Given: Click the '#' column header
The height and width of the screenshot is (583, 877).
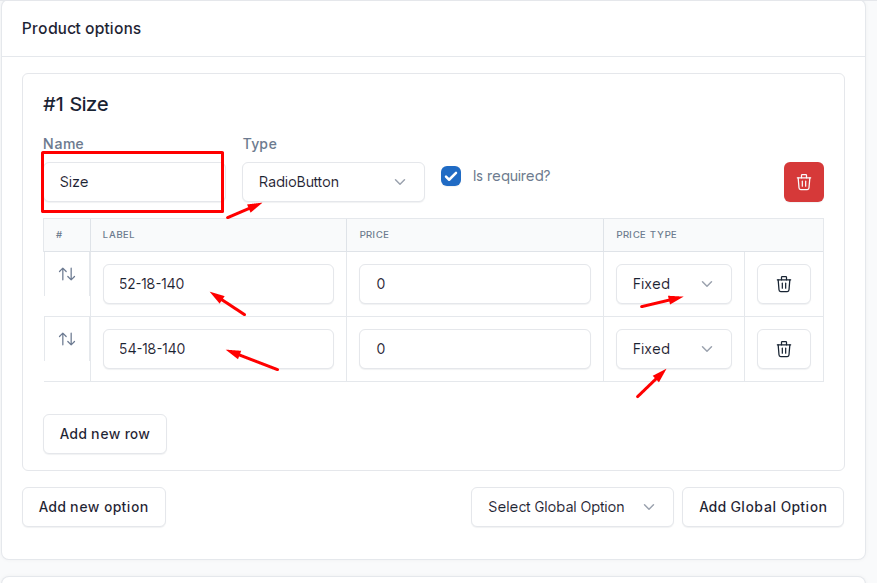Looking at the screenshot, I should coord(59,235).
